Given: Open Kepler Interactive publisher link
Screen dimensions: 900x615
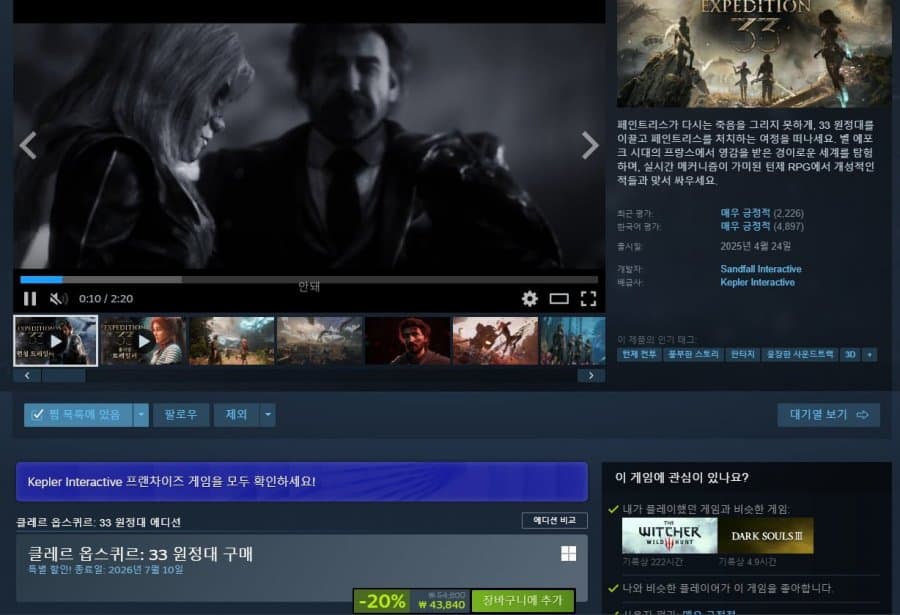Looking at the screenshot, I should [x=758, y=283].
